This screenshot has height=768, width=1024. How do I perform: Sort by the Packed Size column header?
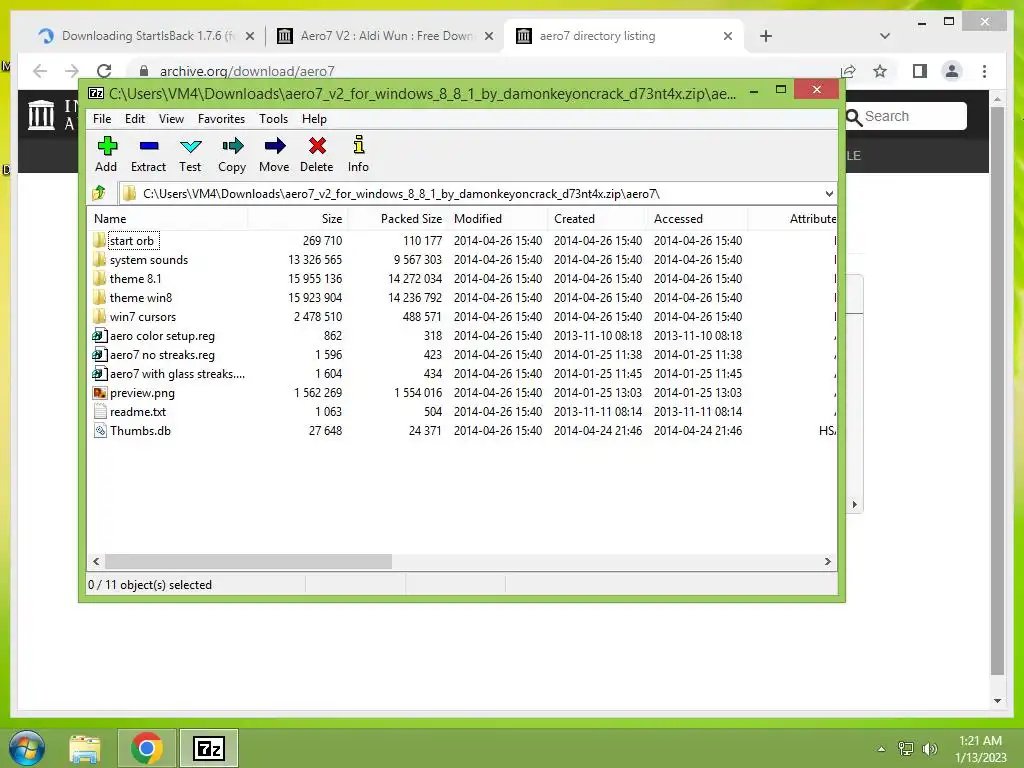click(x=398, y=219)
